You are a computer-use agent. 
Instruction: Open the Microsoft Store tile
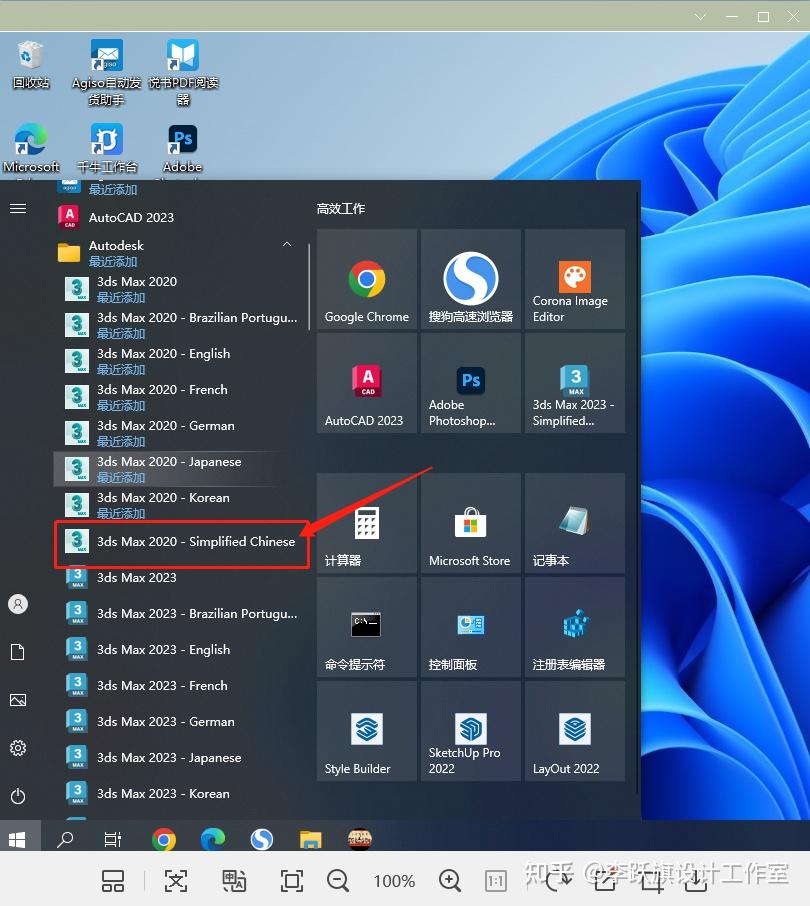[x=471, y=523]
